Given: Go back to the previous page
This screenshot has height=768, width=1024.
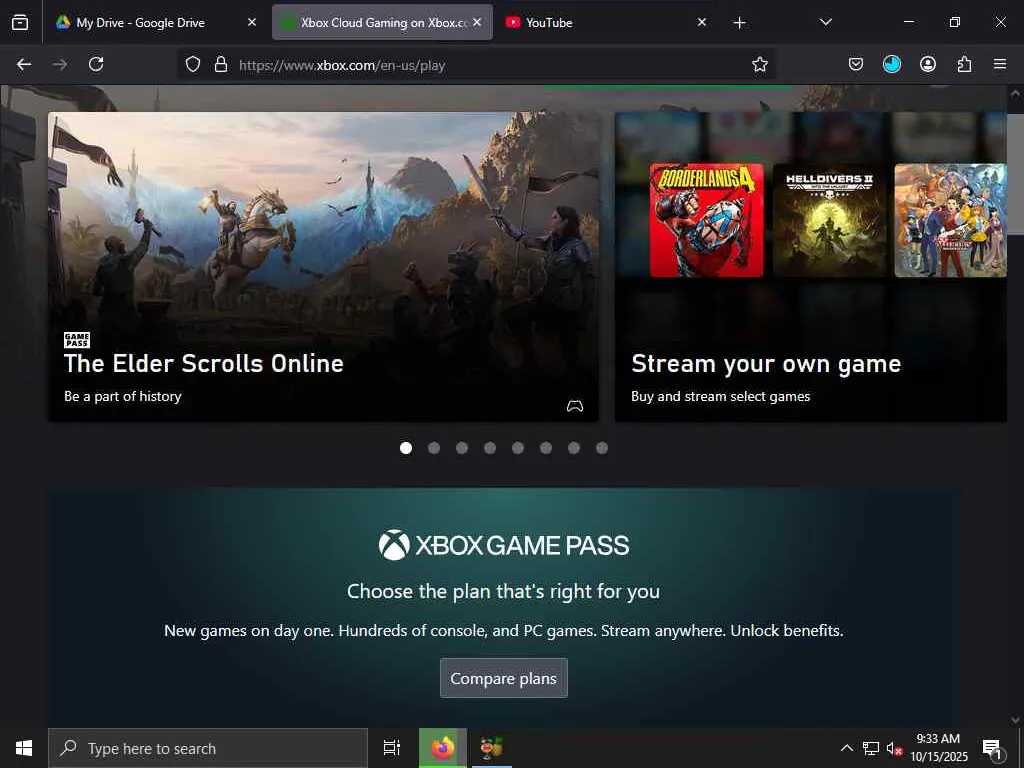Looking at the screenshot, I should [24, 64].
